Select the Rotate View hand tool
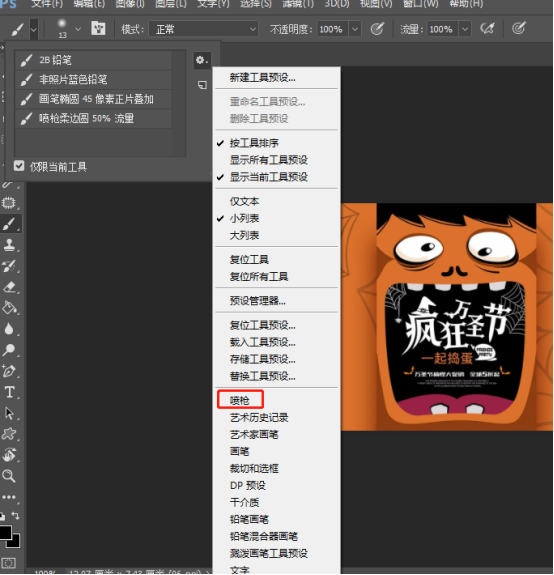This screenshot has width=554, height=575. 10,455
